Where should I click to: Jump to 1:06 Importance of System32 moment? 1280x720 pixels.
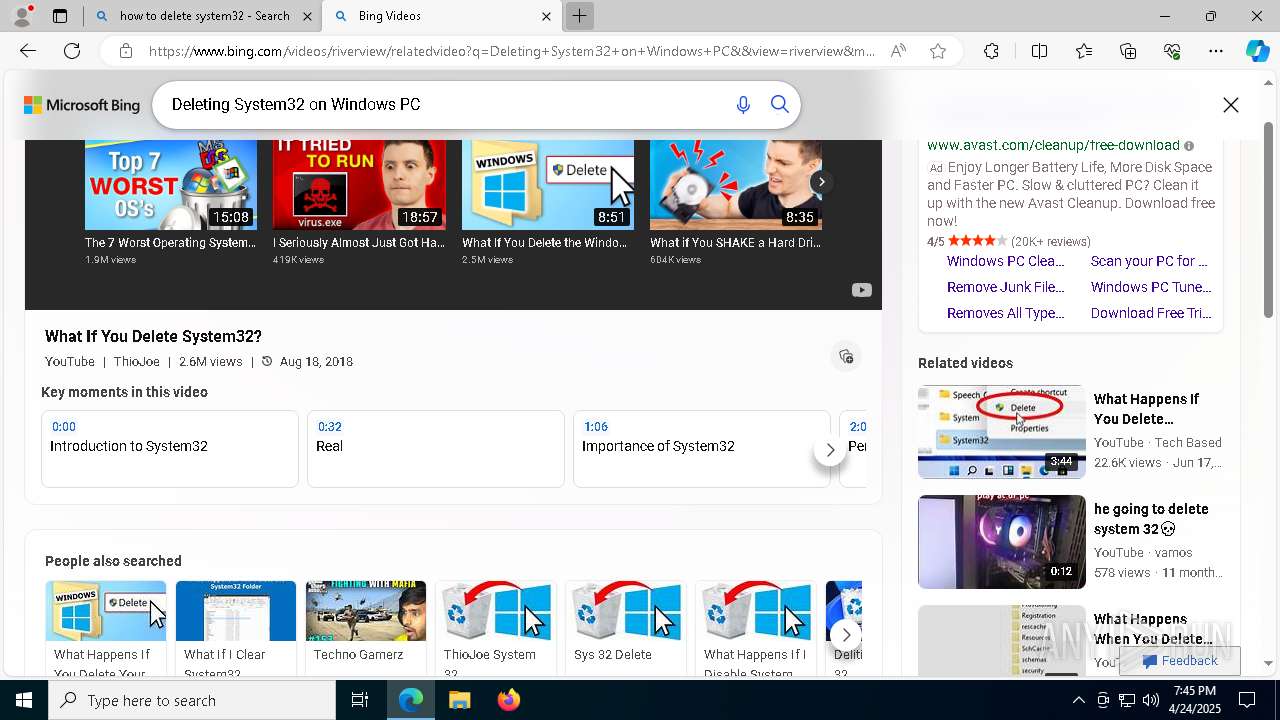click(x=702, y=449)
